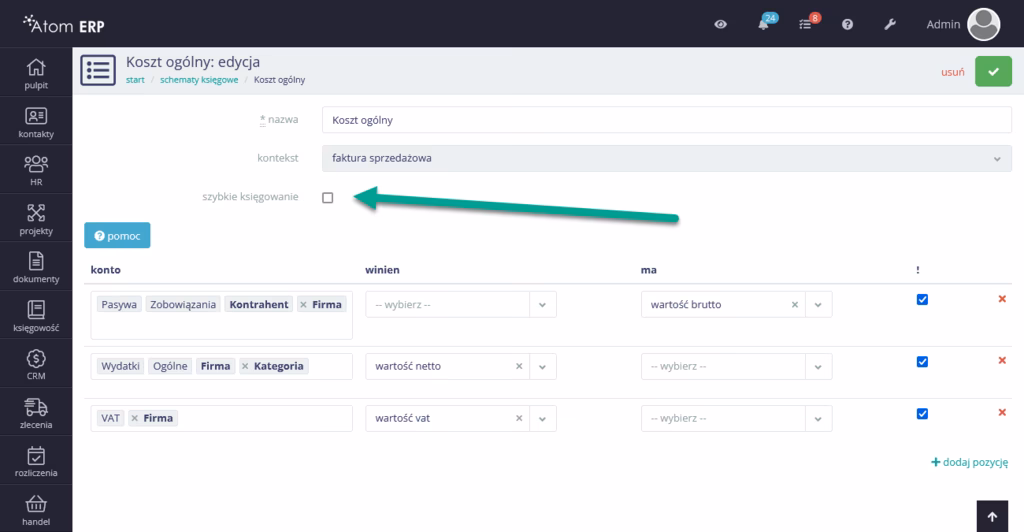This screenshot has width=1024, height=532.
Task: Open task list icon with 8 badge
Action: (806, 25)
